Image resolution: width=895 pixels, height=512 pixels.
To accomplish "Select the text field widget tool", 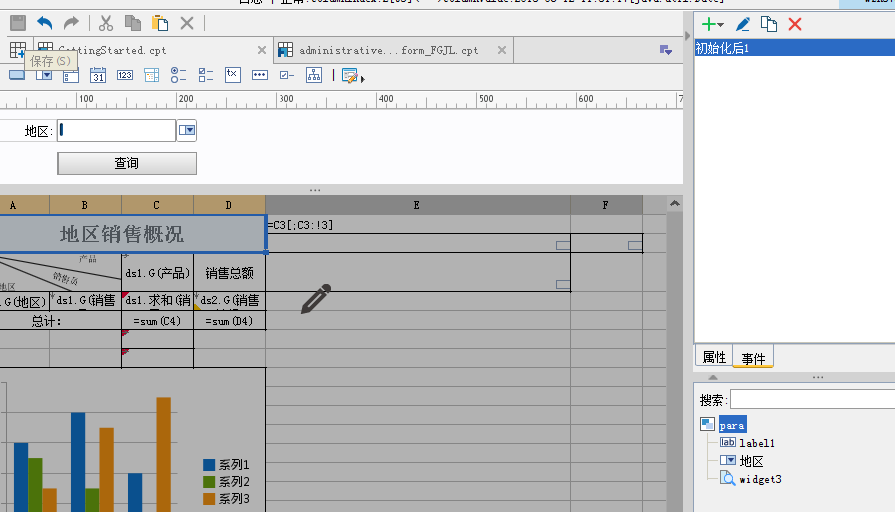I will click(x=17, y=75).
